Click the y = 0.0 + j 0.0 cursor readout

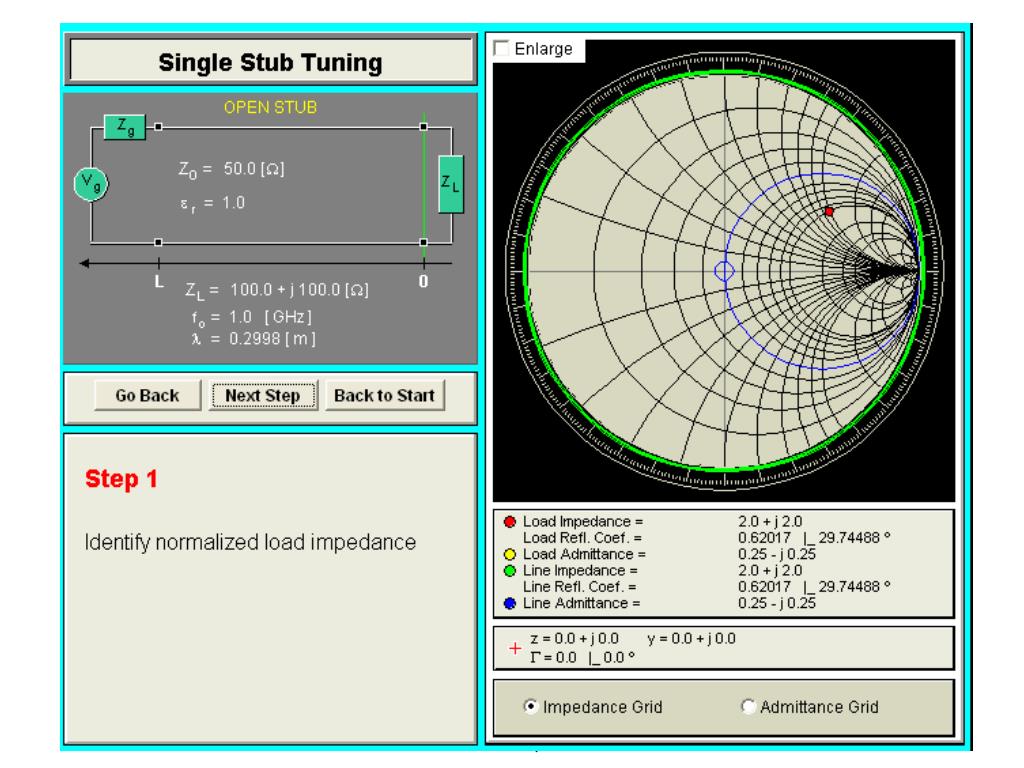pyautogui.click(x=692, y=638)
